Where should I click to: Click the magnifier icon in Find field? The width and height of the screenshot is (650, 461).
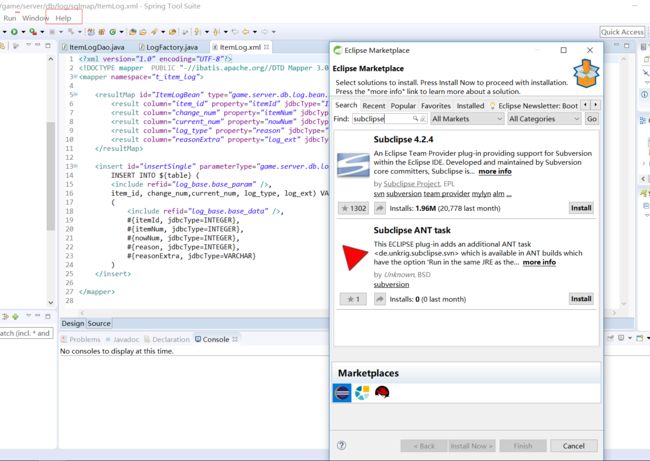(415, 119)
